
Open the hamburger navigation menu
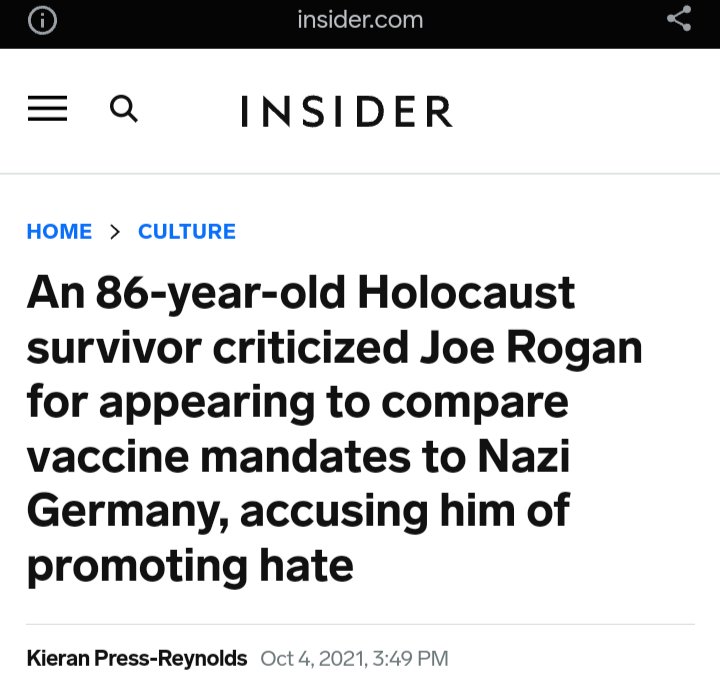(x=47, y=109)
